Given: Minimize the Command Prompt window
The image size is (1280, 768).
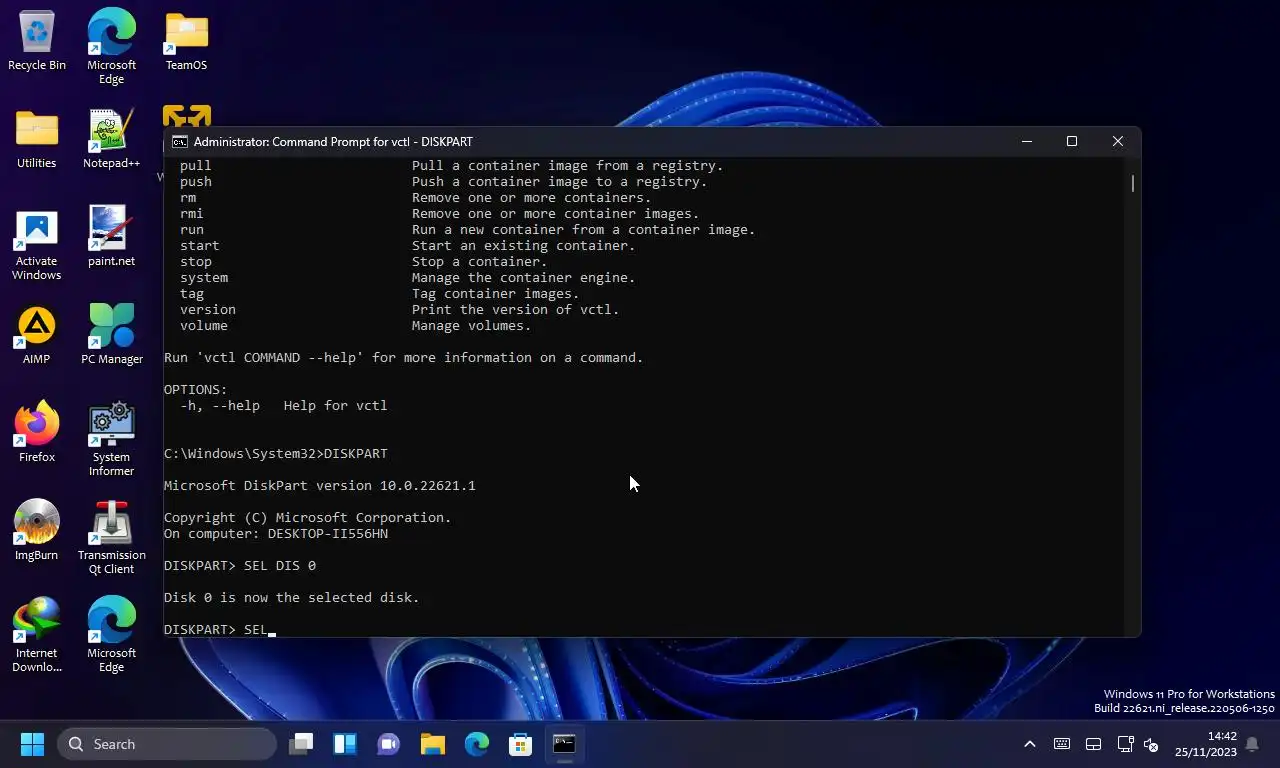Looking at the screenshot, I should 1026,142.
